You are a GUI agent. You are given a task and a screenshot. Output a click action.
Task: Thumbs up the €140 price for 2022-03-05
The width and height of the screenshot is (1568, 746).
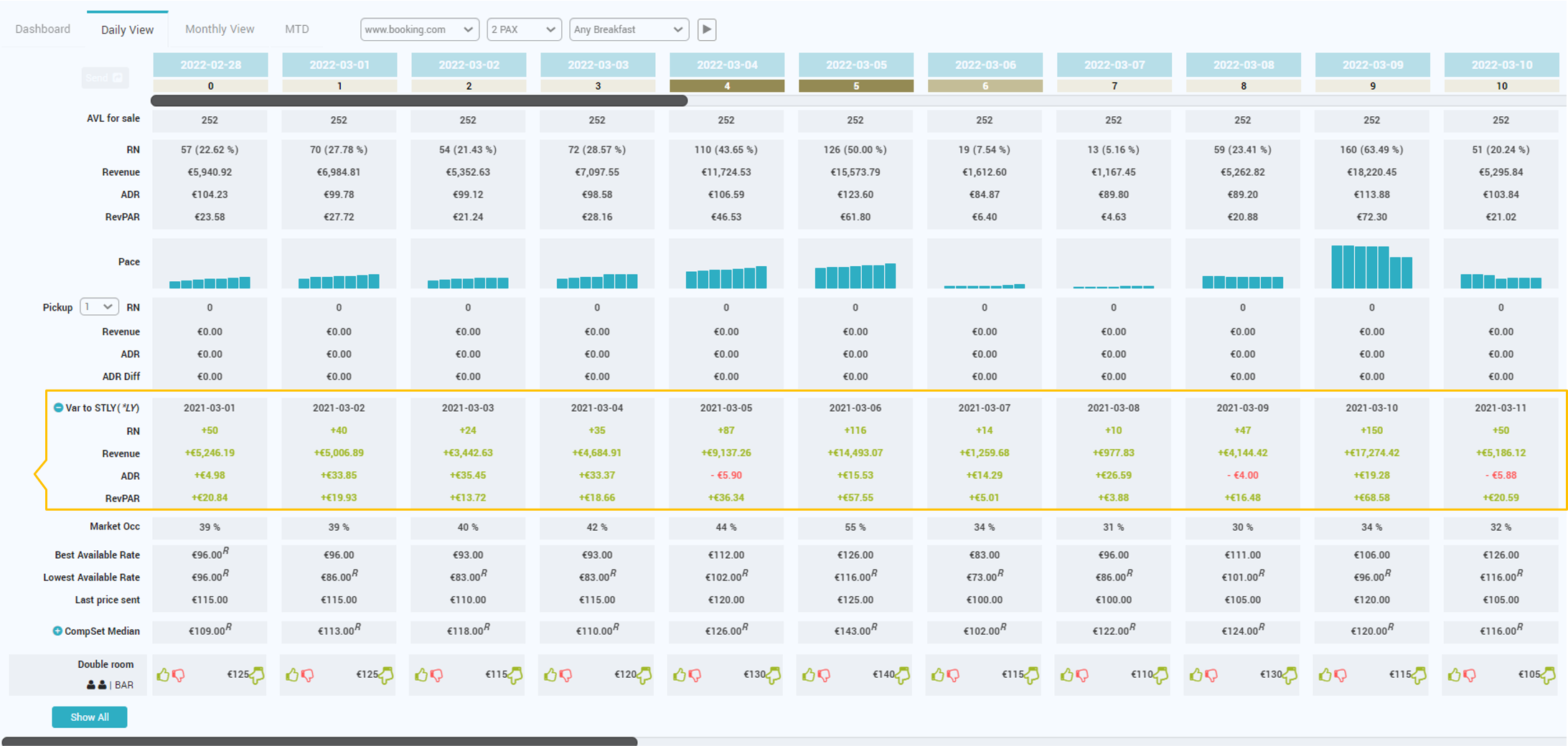(x=809, y=674)
